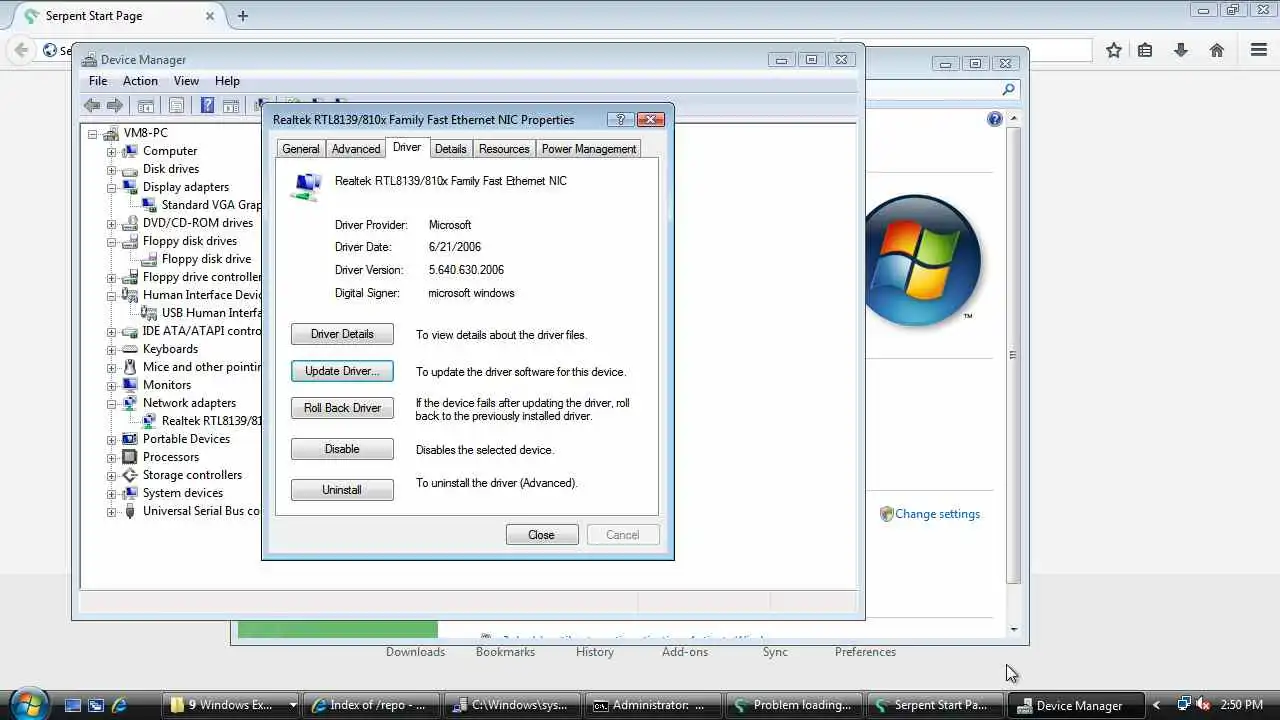Click the Windows Start orb
Viewport: 1280px width, 720px height.
[x=27, y=703]
